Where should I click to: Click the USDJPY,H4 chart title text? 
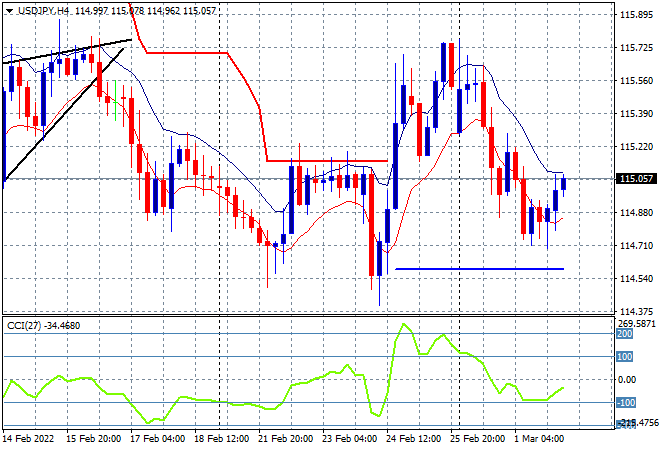[43, 11]
